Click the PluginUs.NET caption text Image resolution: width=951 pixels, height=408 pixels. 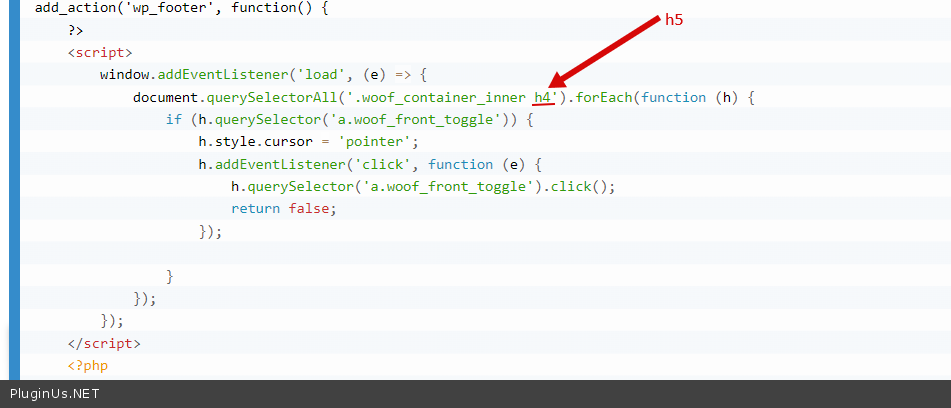coord(55,394)
